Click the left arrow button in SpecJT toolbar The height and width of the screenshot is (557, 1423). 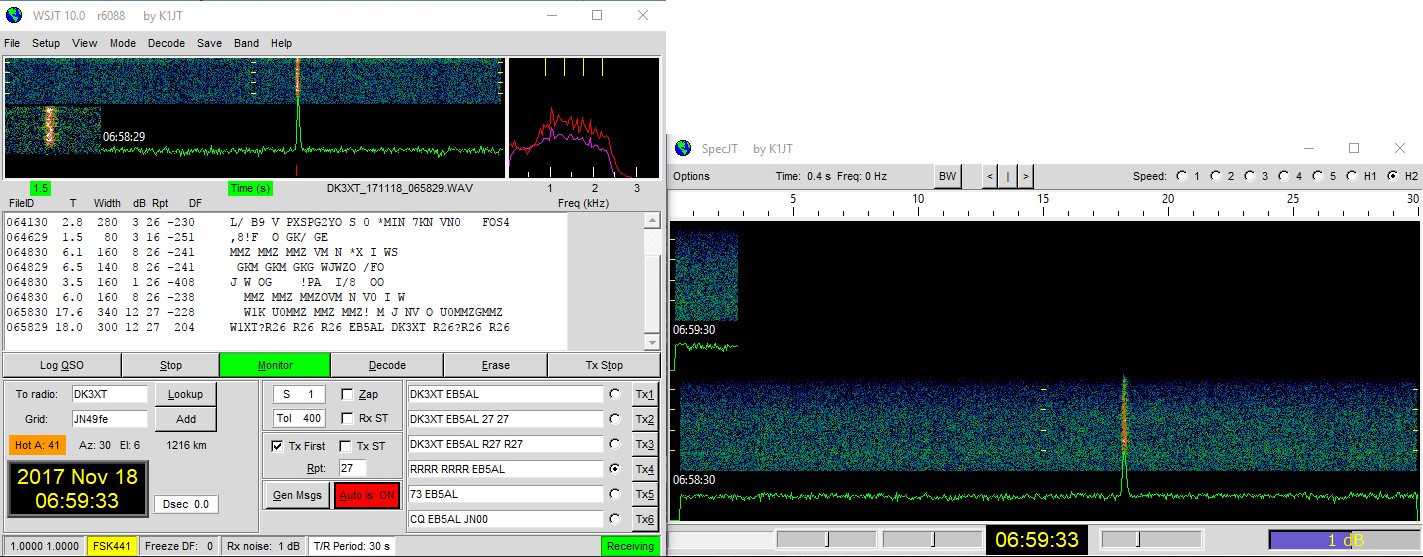(990, 176)
